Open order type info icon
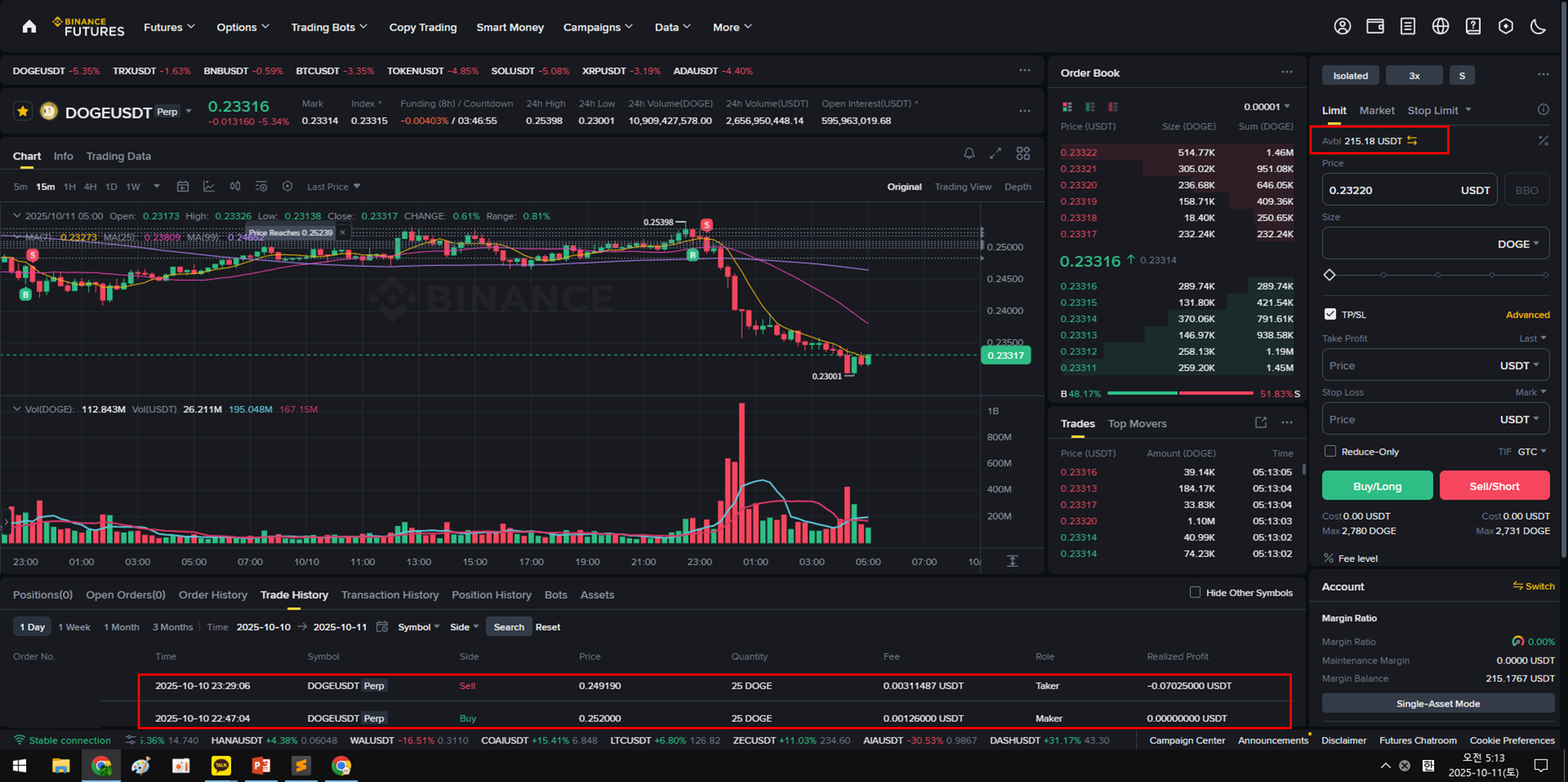 [x=1544, y=110]
